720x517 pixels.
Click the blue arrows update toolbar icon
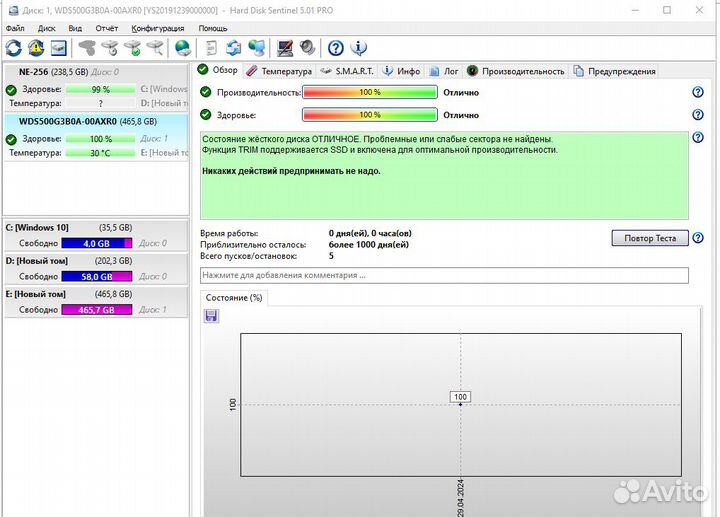click(x=234, y=48)
